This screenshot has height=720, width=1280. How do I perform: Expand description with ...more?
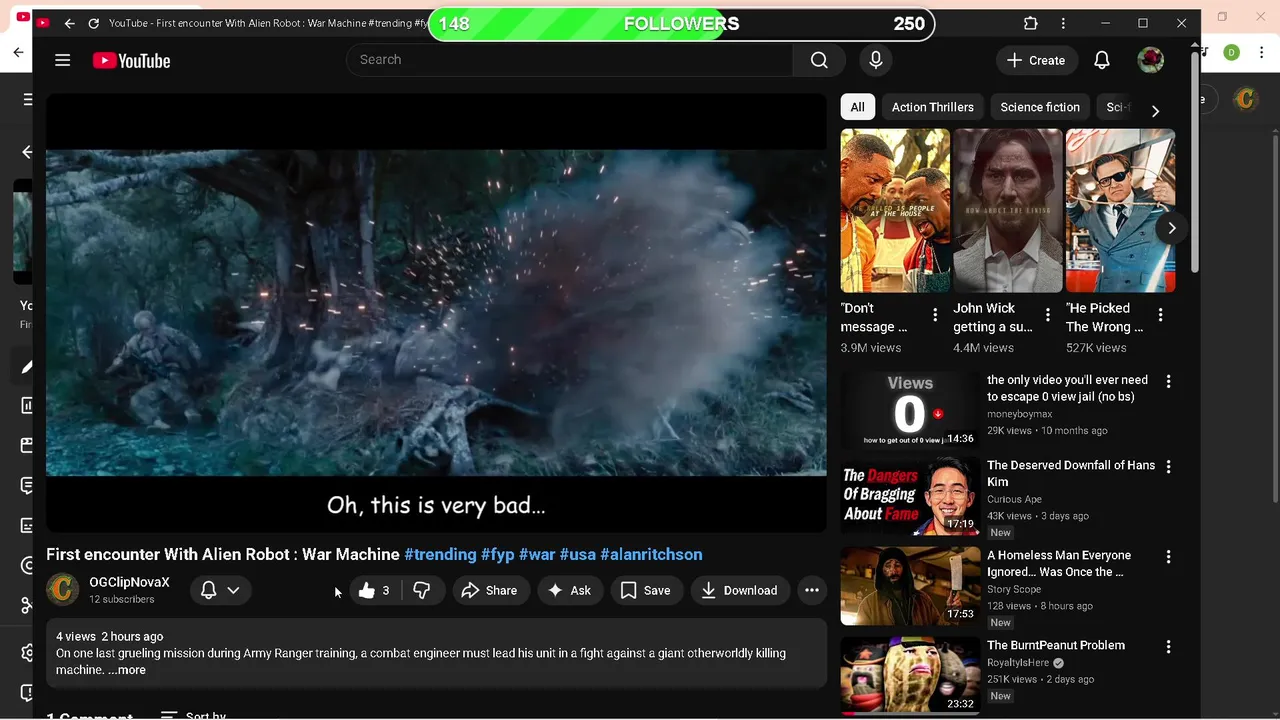click(127, 670)
